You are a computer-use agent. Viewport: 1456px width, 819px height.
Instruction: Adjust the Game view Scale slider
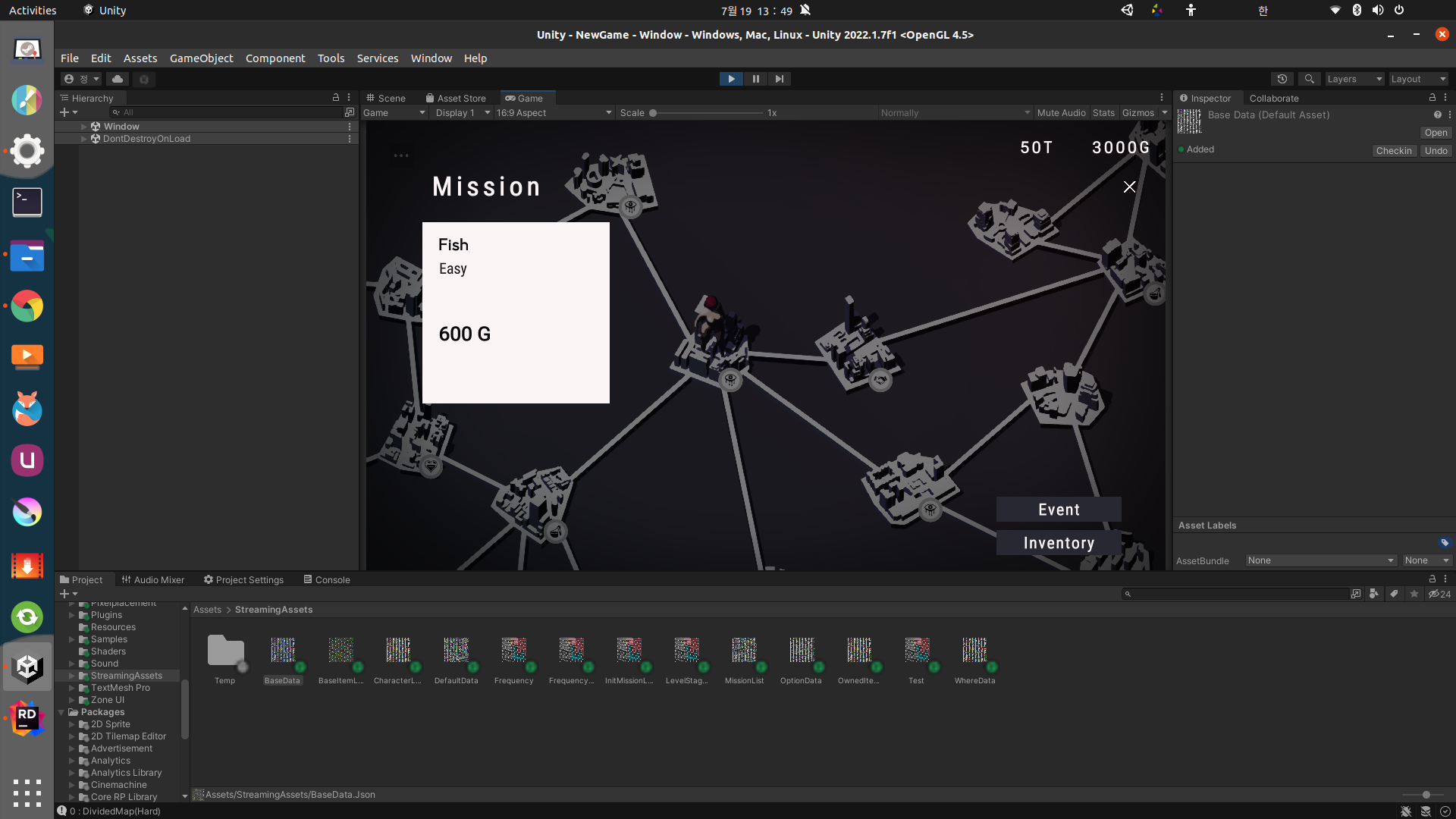653,113
